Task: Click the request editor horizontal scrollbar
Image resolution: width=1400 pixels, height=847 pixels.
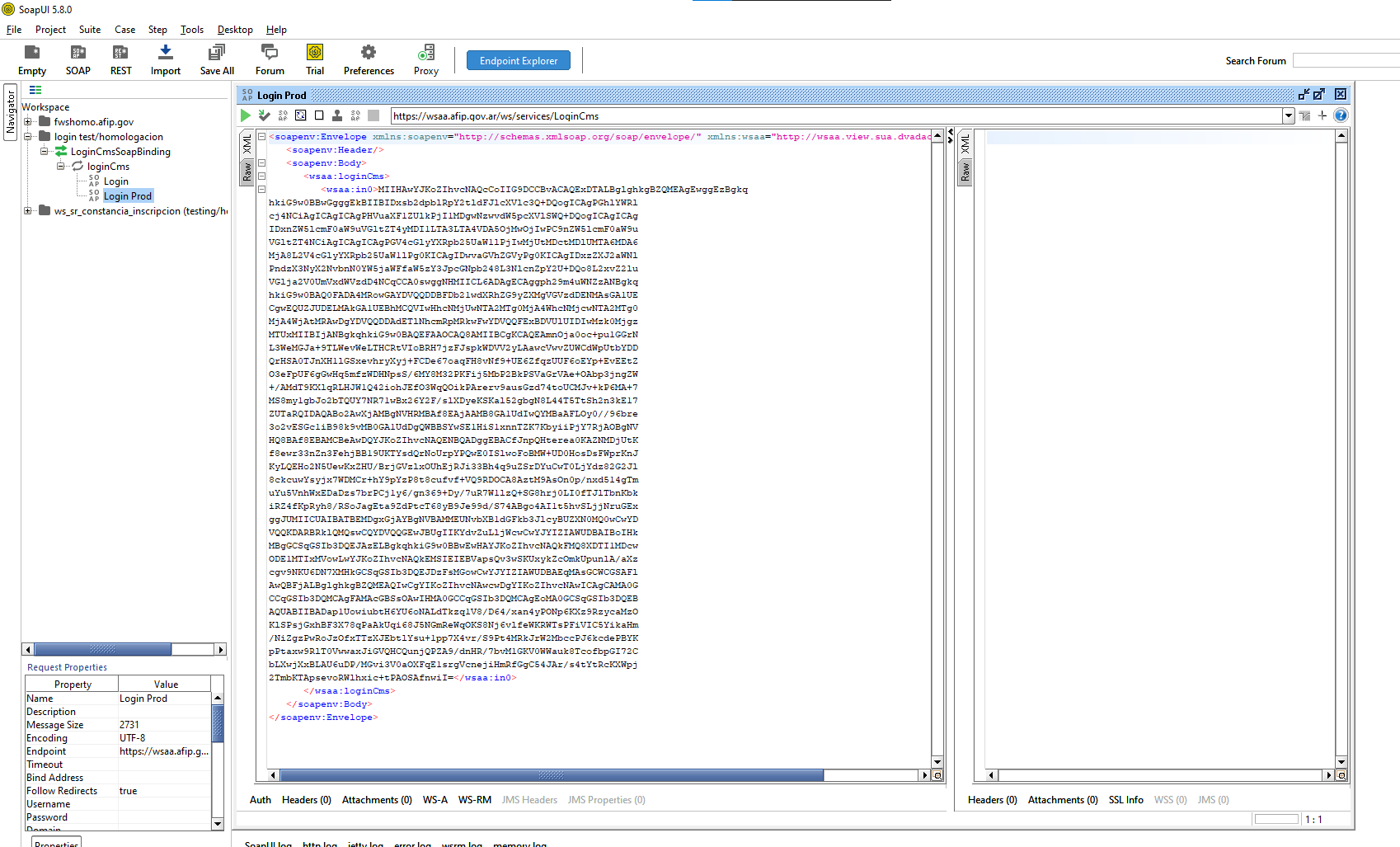Action: tap(551, 775)
